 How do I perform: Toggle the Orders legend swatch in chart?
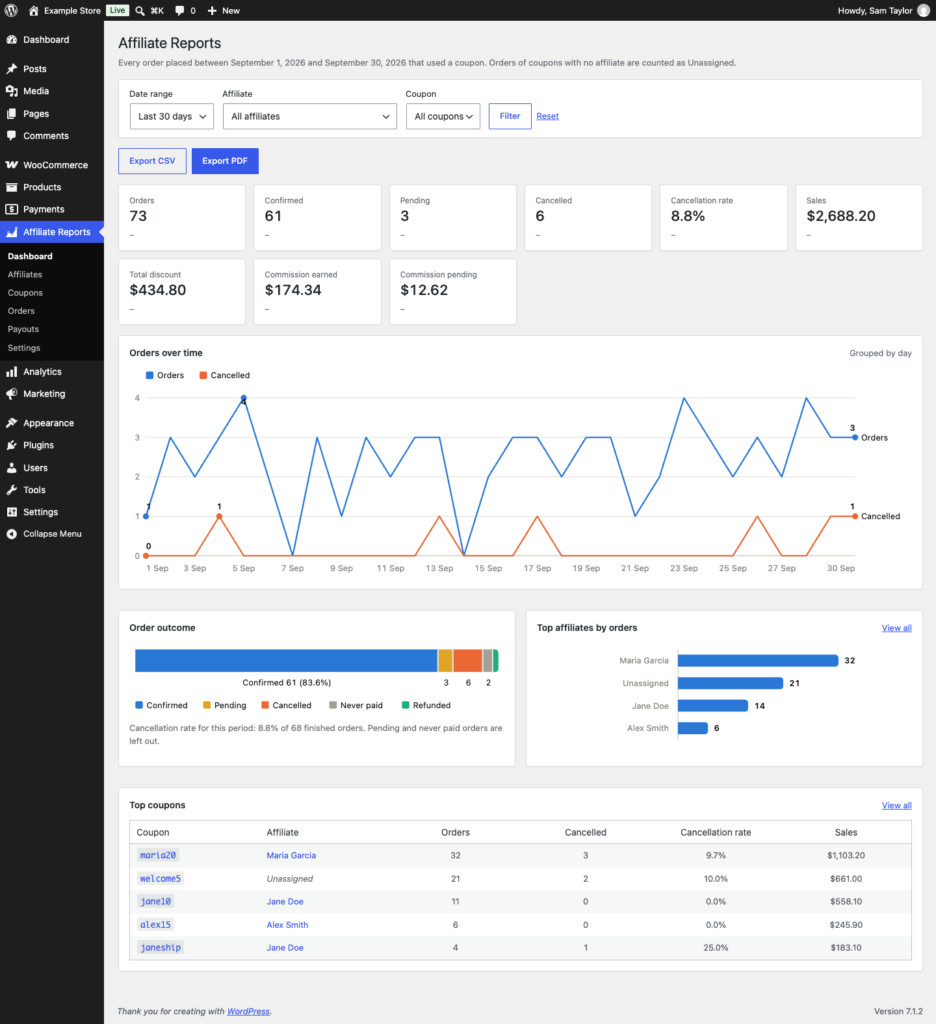pyautogui.click(x=150, y=376)
